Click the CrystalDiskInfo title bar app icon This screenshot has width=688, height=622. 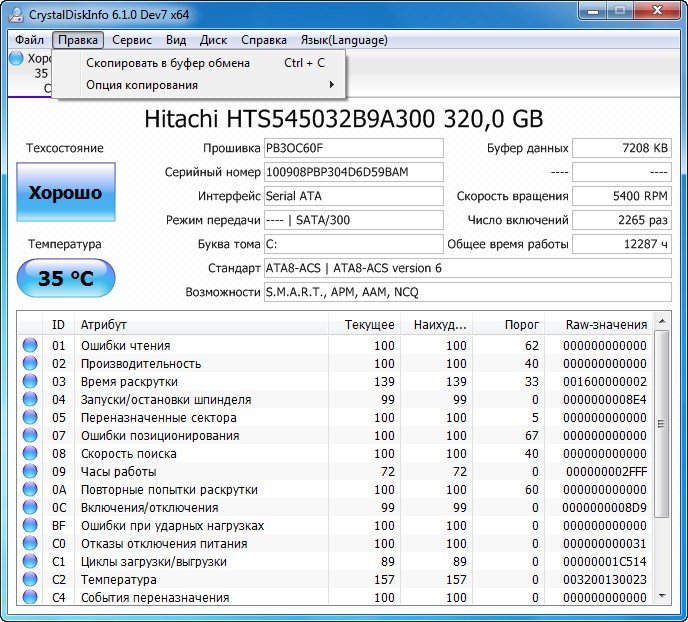click(x=17, y=14)
